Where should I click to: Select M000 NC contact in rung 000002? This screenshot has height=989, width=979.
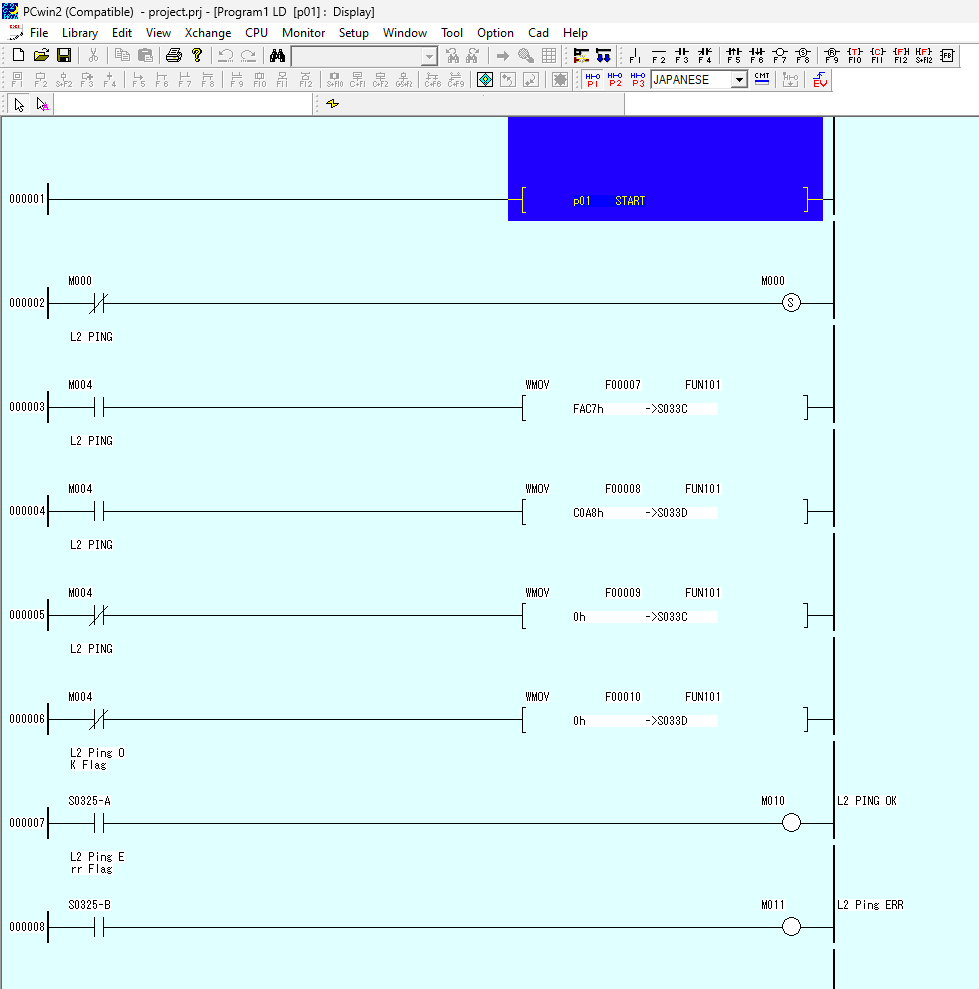[98, 303]
